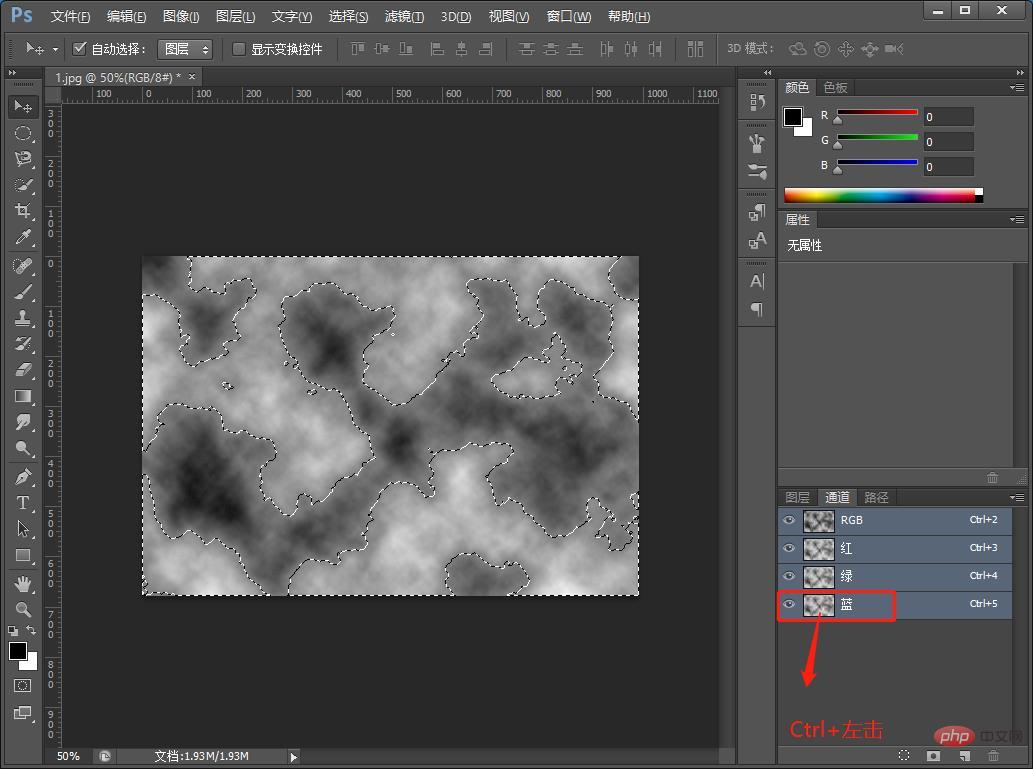The image size is (1033, 769).
Task: Select the Zoom tool
Action: 23,609
